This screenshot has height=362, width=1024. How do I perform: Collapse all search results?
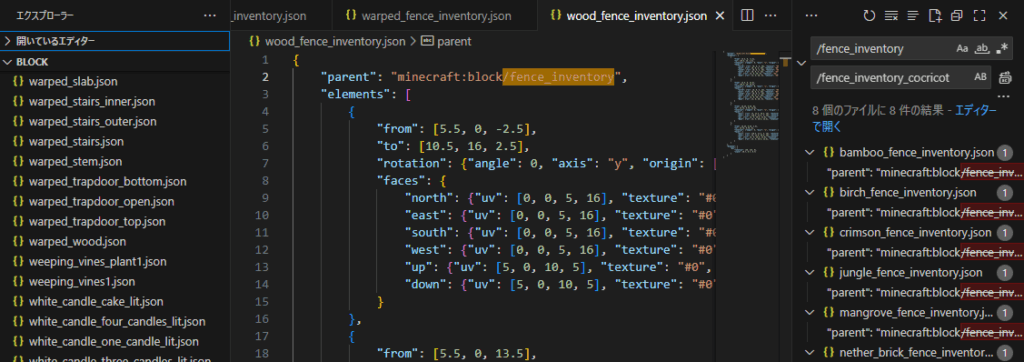pyautogui.click(x=957, y=16)
